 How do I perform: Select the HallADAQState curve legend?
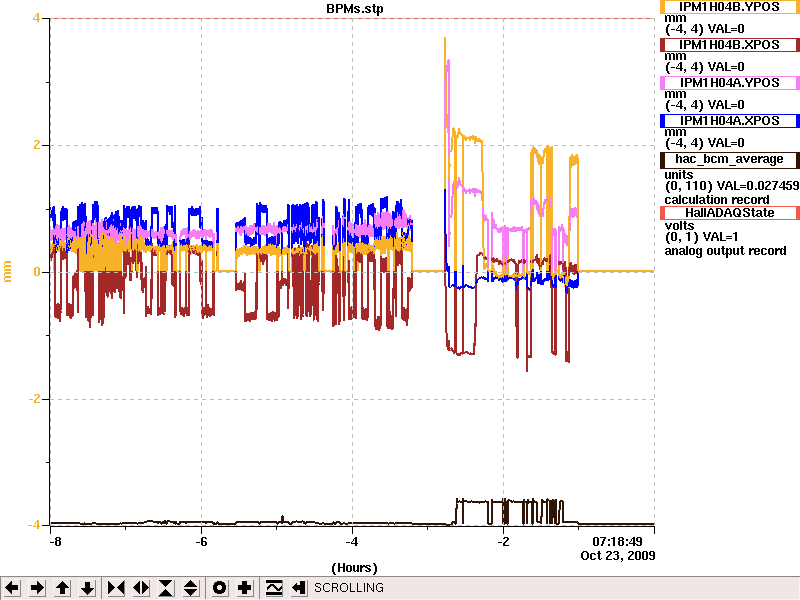coord(730,213)
